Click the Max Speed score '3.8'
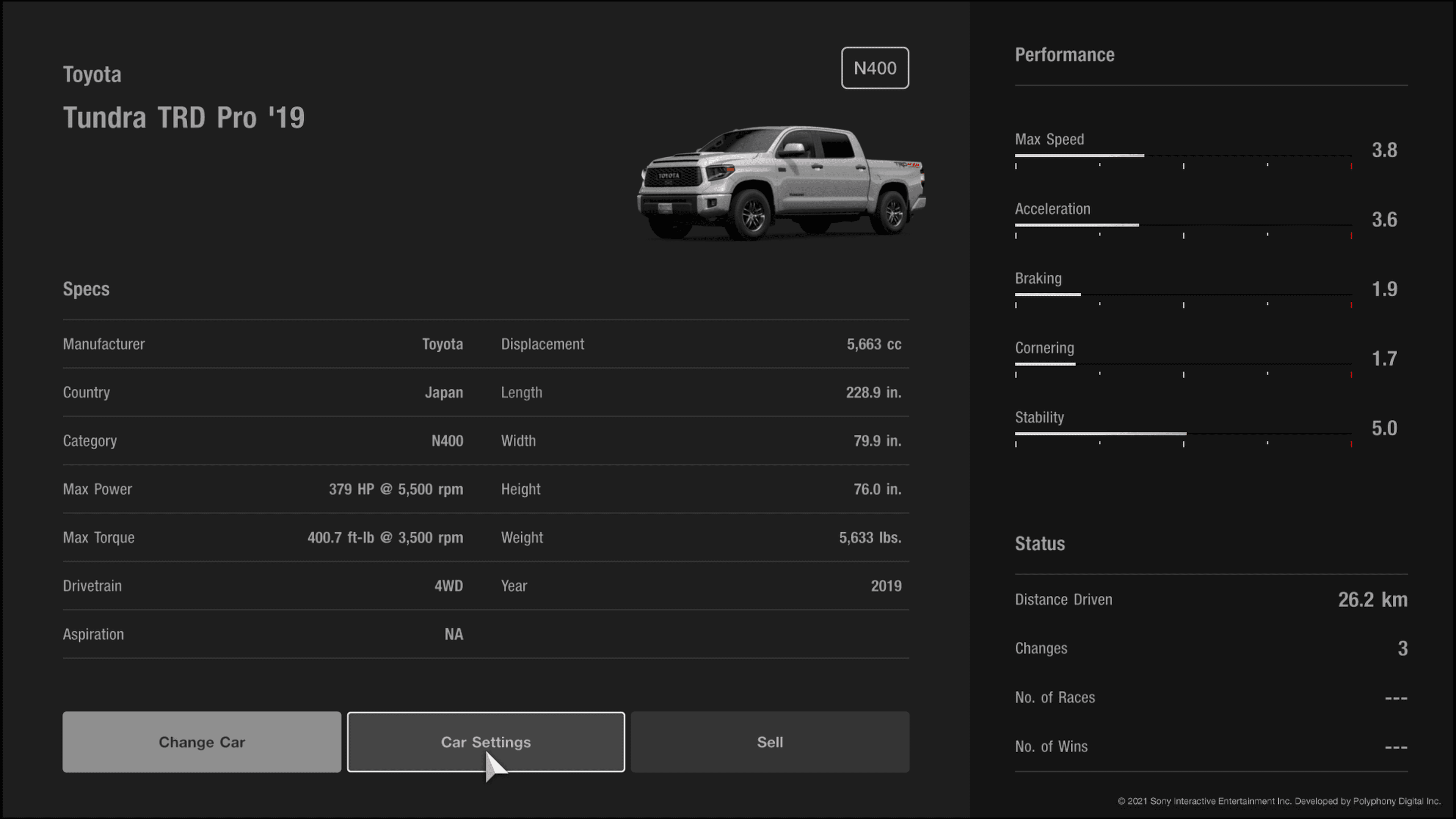This screenshot has height=819, width=1456. [x=1384, y=151]
